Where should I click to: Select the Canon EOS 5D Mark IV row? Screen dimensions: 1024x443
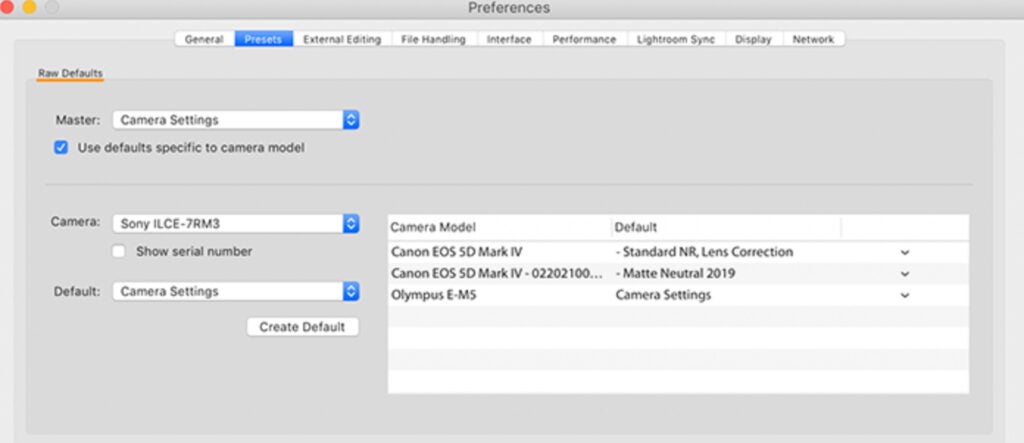point(679,252)
